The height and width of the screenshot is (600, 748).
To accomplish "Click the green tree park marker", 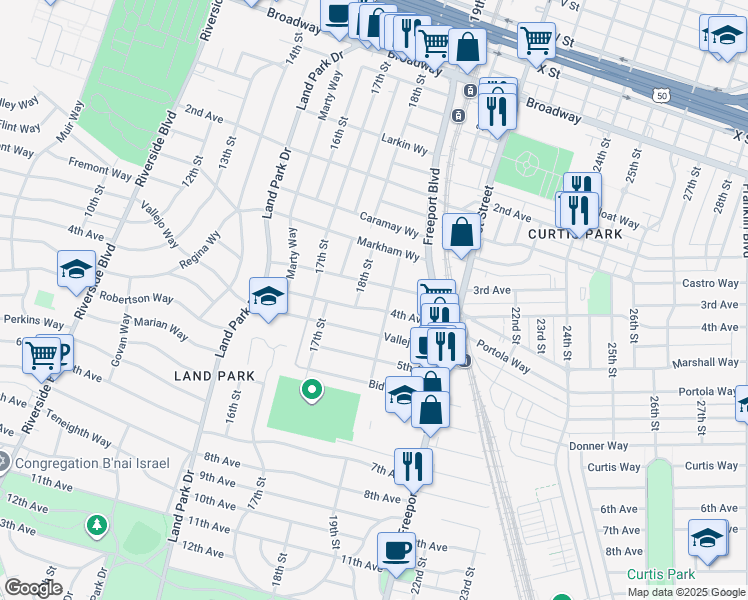I will [x=96, y=525].
